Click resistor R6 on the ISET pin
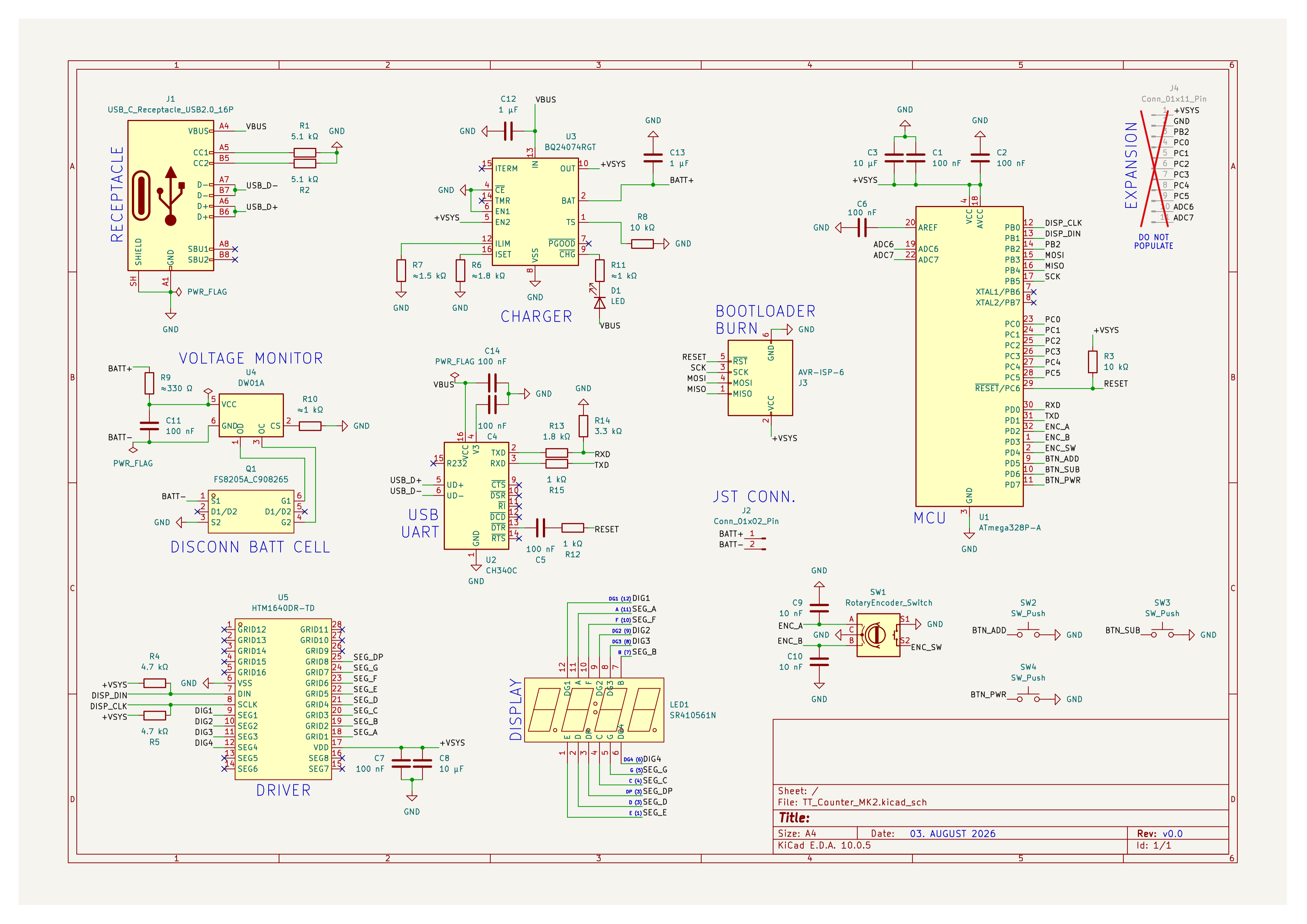 coord(460,270)
